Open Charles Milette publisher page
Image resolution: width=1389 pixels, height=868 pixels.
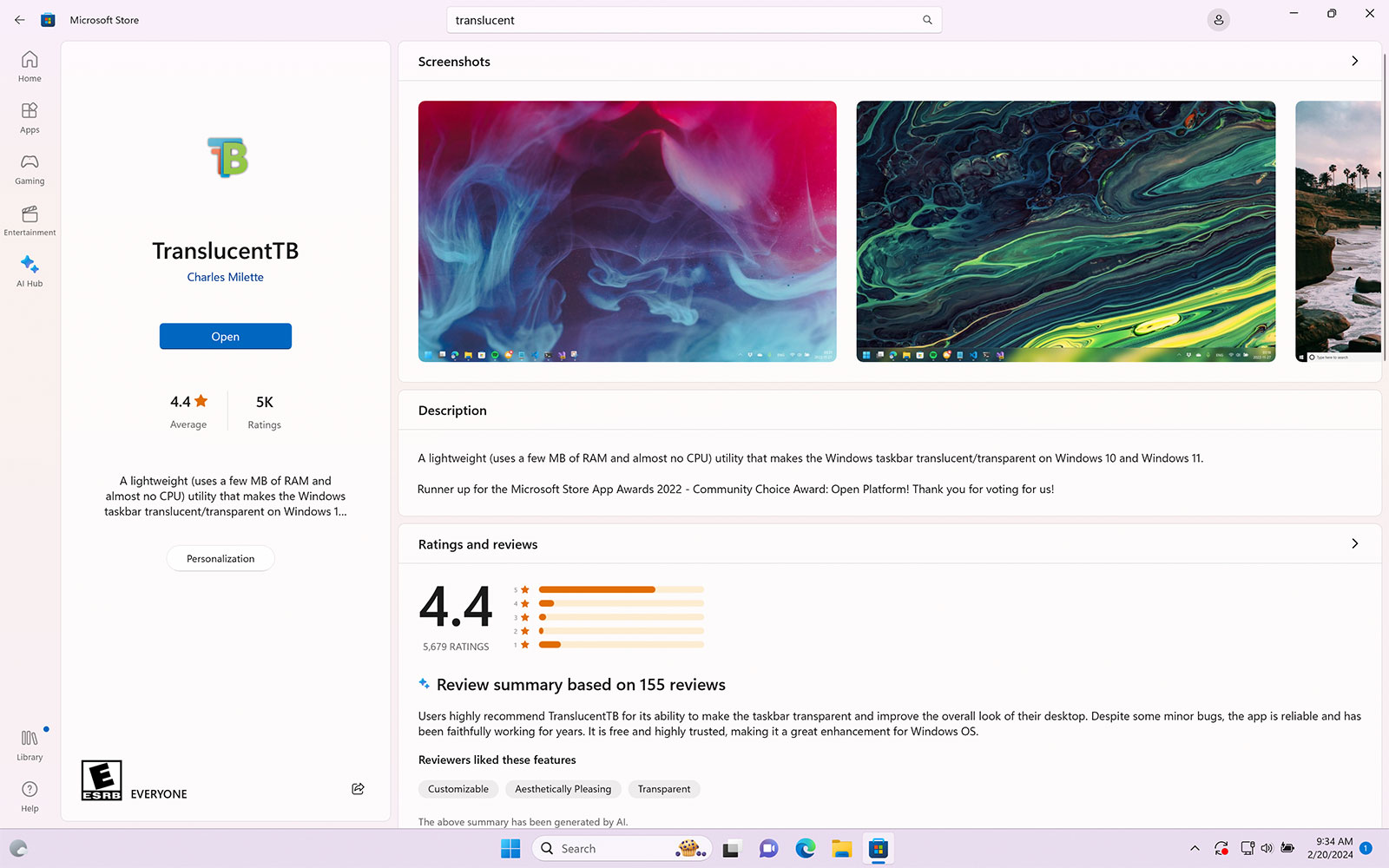[226, 277]
